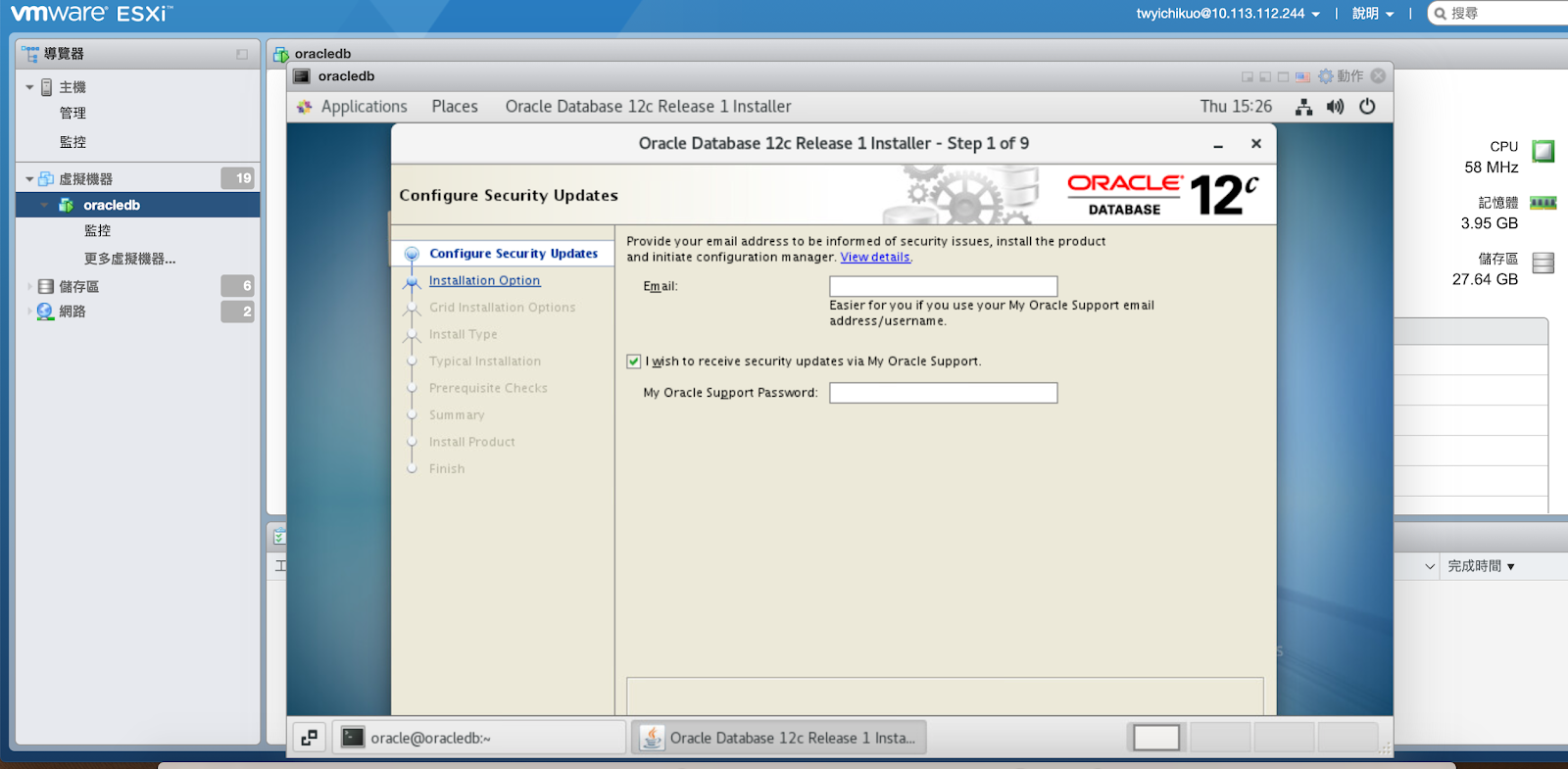Image resolution: width=1568 pixels, height=769 pixels.
Task: Select Configure Security Updates step
Action: tap(513, 254)
